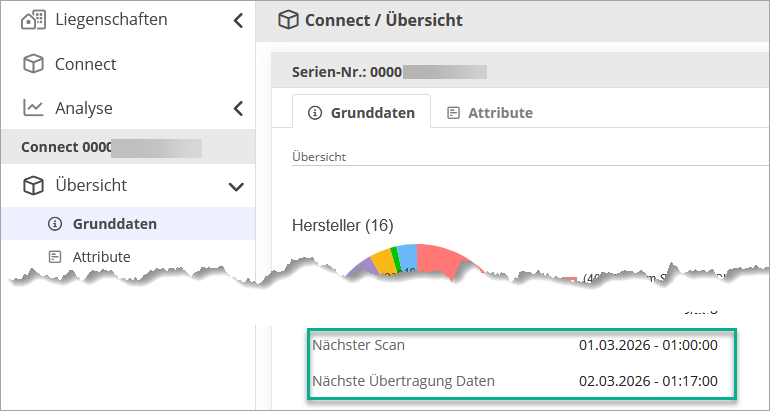The height and width of the screenshot is (411, 770).
Task: Expand the Analyse section arrow
Action: [x=237, y=108]
